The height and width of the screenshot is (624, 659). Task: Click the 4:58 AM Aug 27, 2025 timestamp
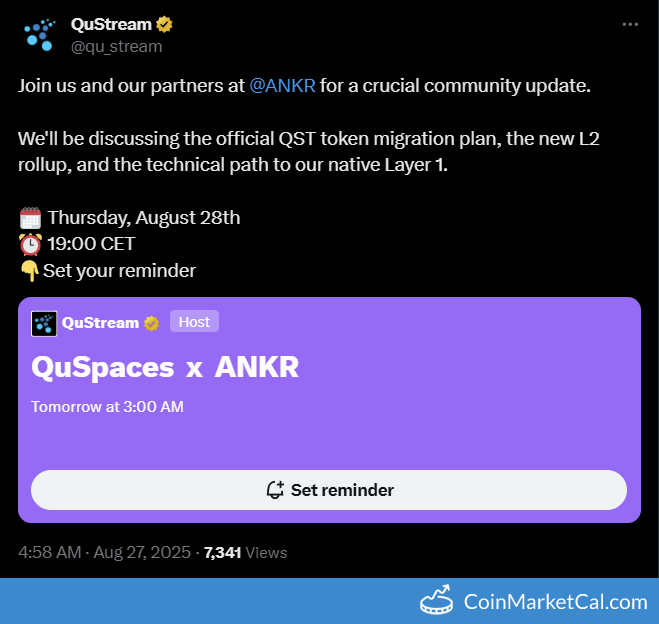[x=104, y=552]
